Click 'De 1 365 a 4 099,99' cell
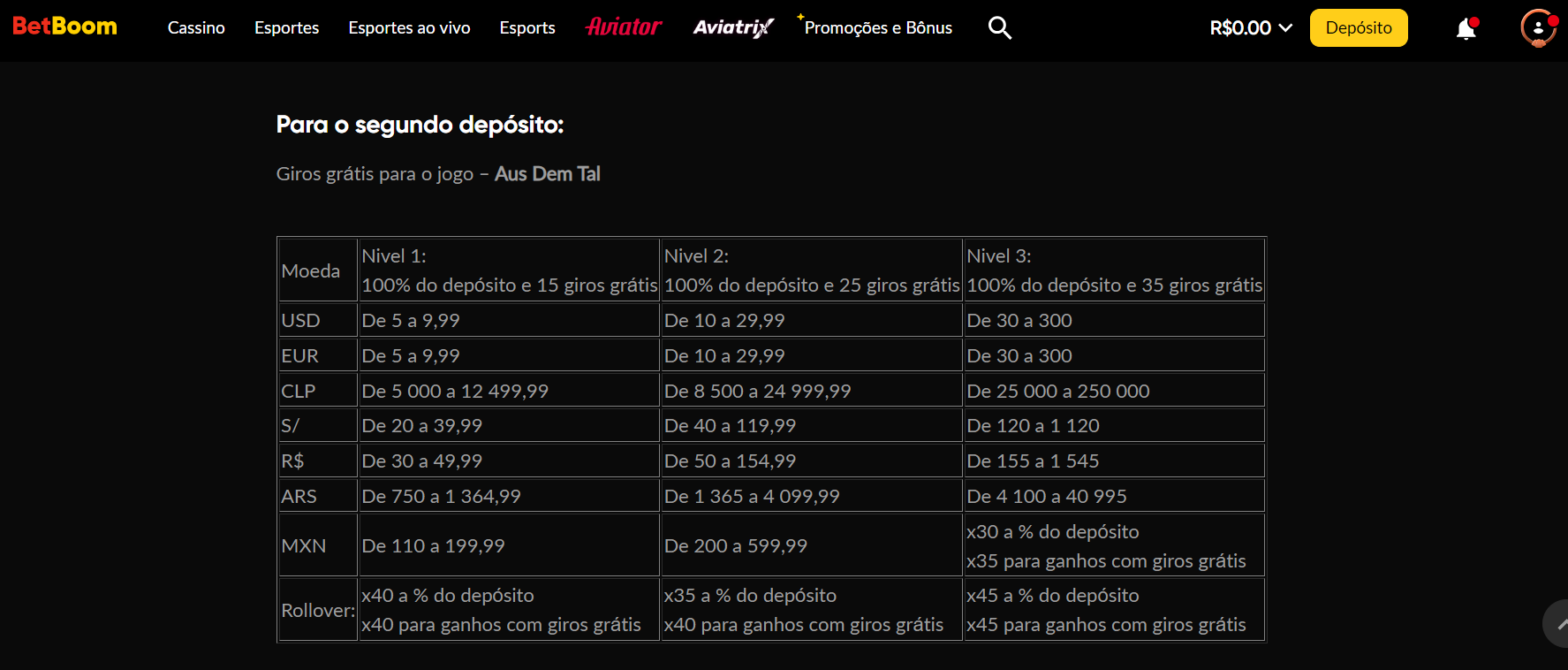 [812, 496]
